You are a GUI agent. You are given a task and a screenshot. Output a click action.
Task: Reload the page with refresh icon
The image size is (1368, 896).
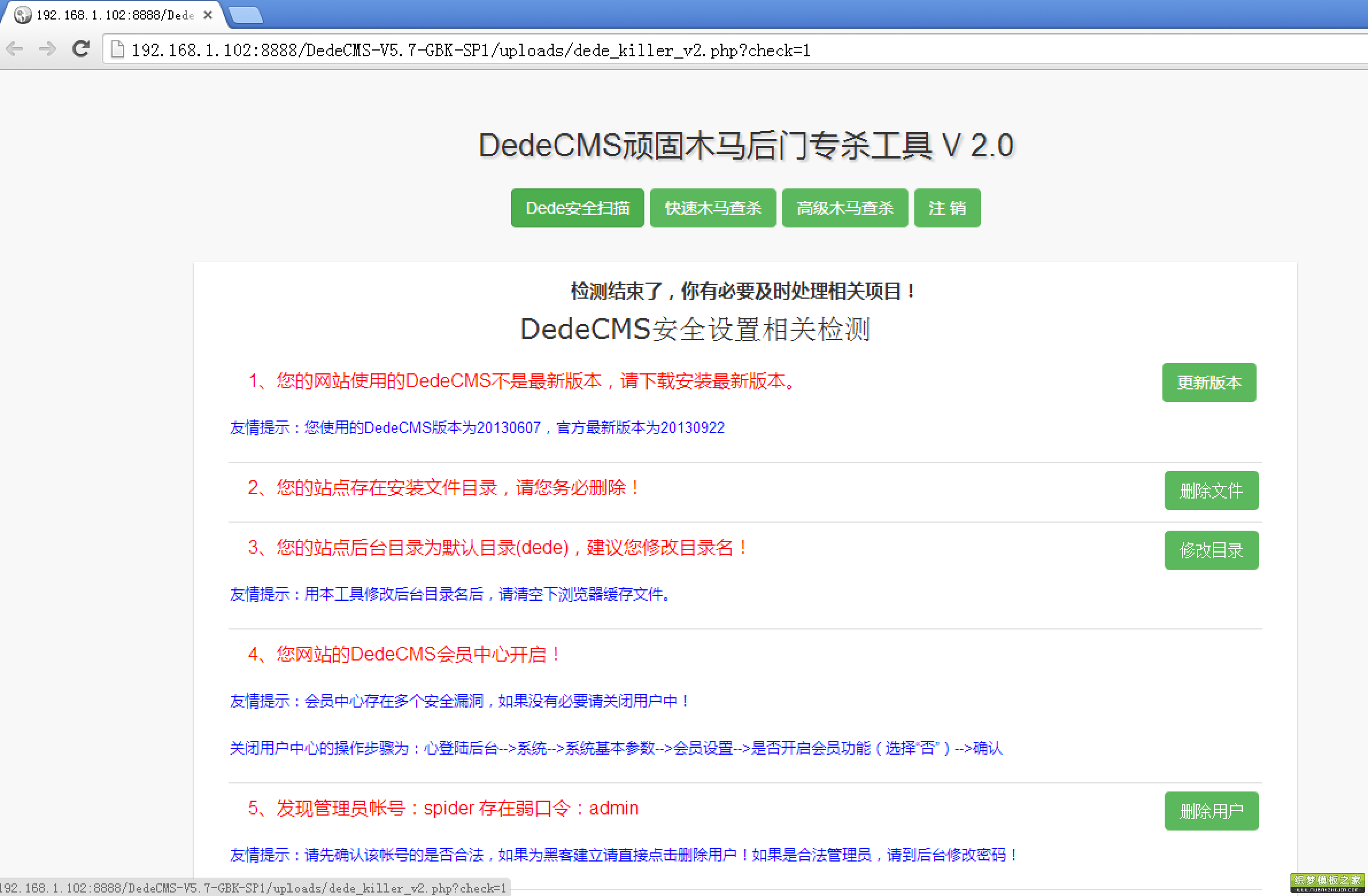81,49
